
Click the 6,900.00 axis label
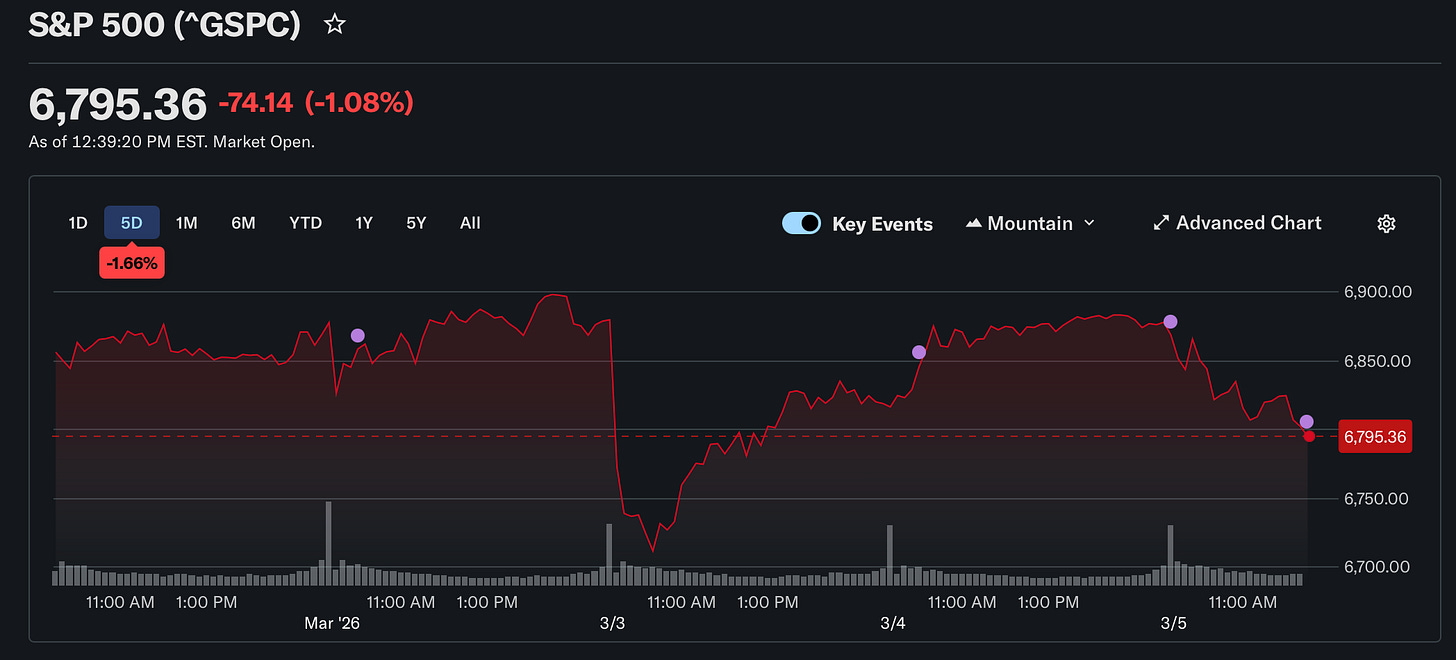click(1377, 292)
